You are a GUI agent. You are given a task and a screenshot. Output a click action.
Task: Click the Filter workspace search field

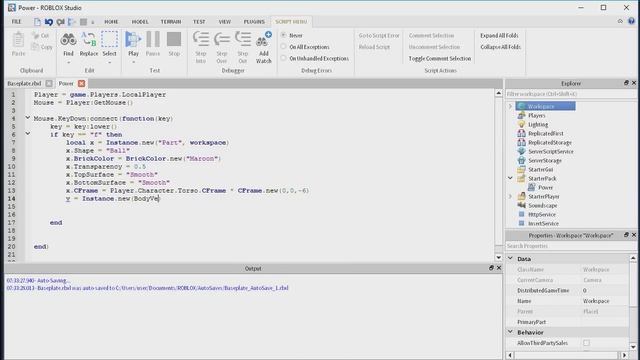570,94
